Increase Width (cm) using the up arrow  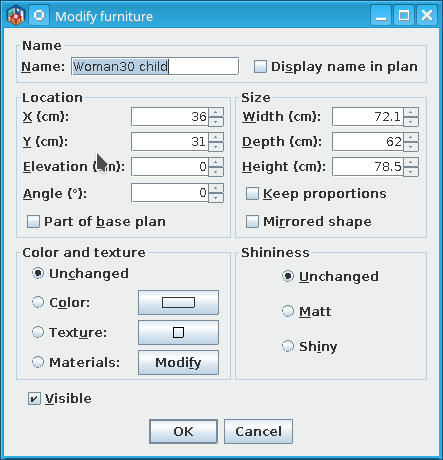tap(411, 112)
